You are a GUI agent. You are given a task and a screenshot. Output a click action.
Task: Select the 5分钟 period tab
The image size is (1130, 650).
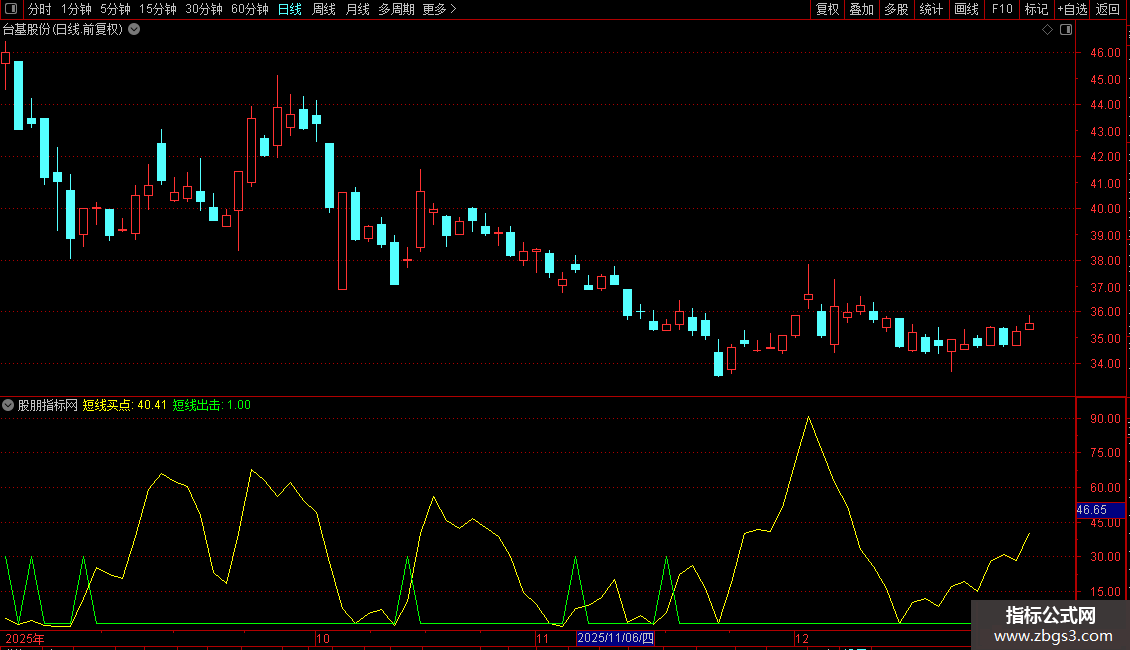[115, 9]
